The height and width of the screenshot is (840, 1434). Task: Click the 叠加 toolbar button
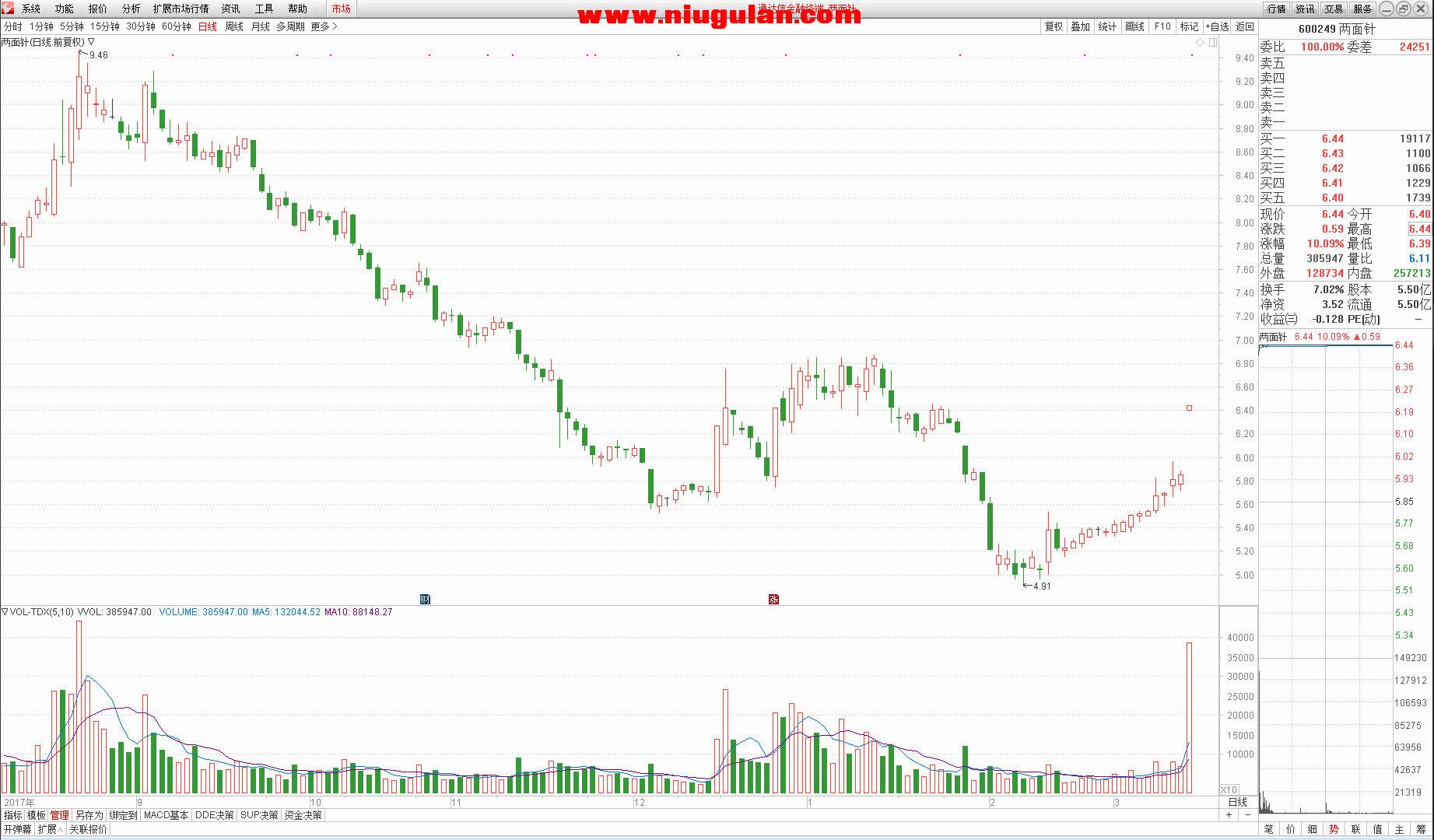pos(1081,26)
